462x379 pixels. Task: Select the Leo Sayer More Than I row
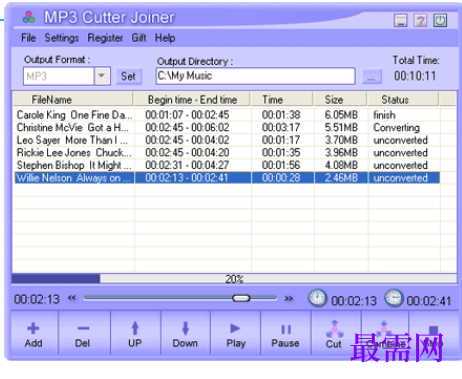227,140
